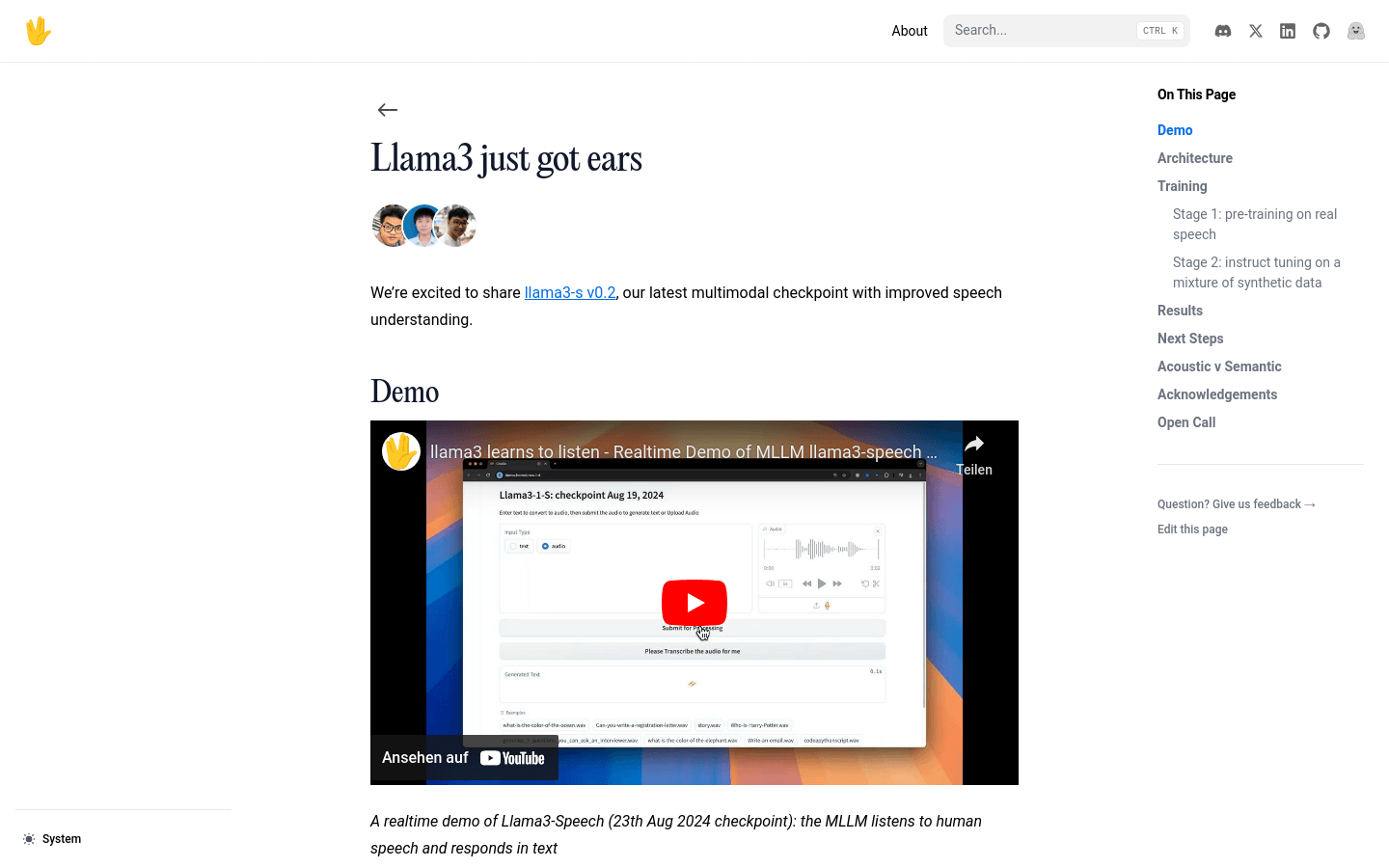Focus the Search input field
This screenshot has height=868, width=1389.
tap(1067, 31)
